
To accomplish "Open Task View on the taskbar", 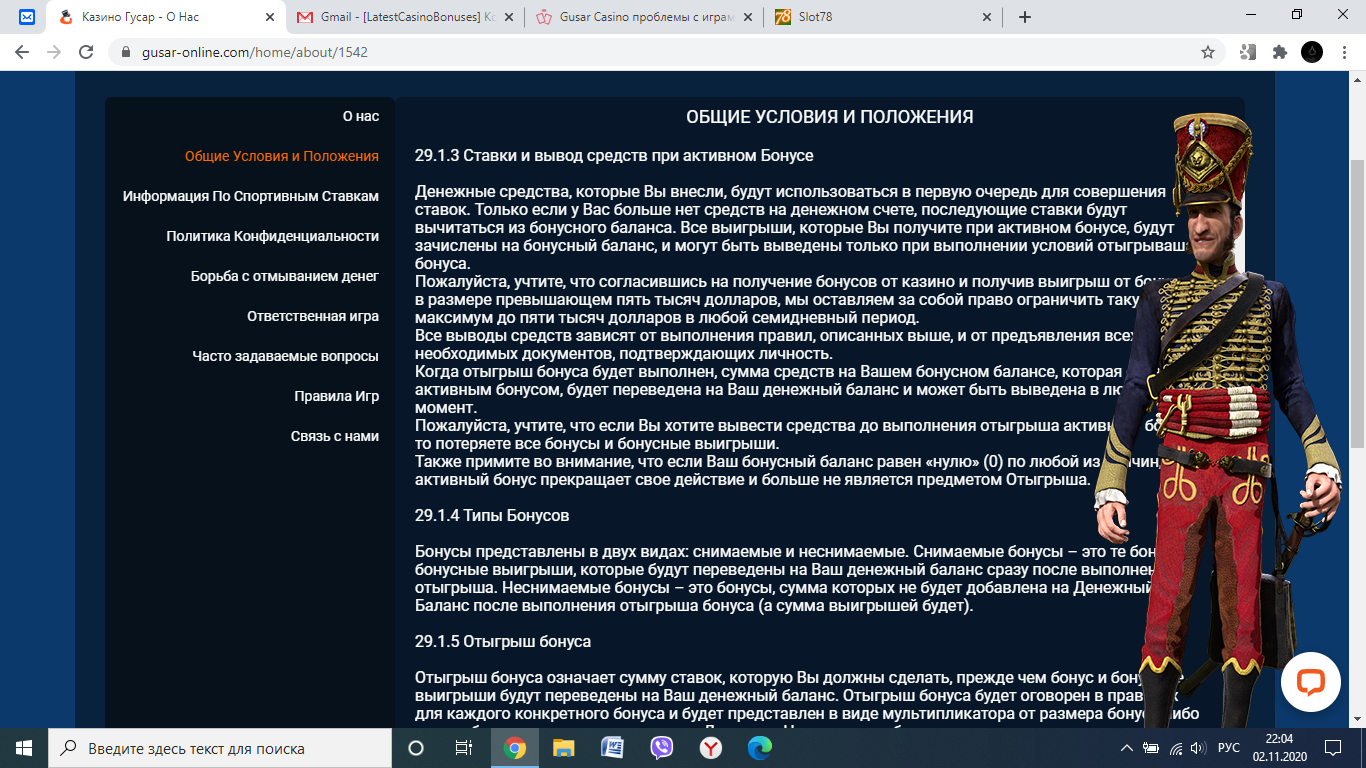I will point(464,748).
